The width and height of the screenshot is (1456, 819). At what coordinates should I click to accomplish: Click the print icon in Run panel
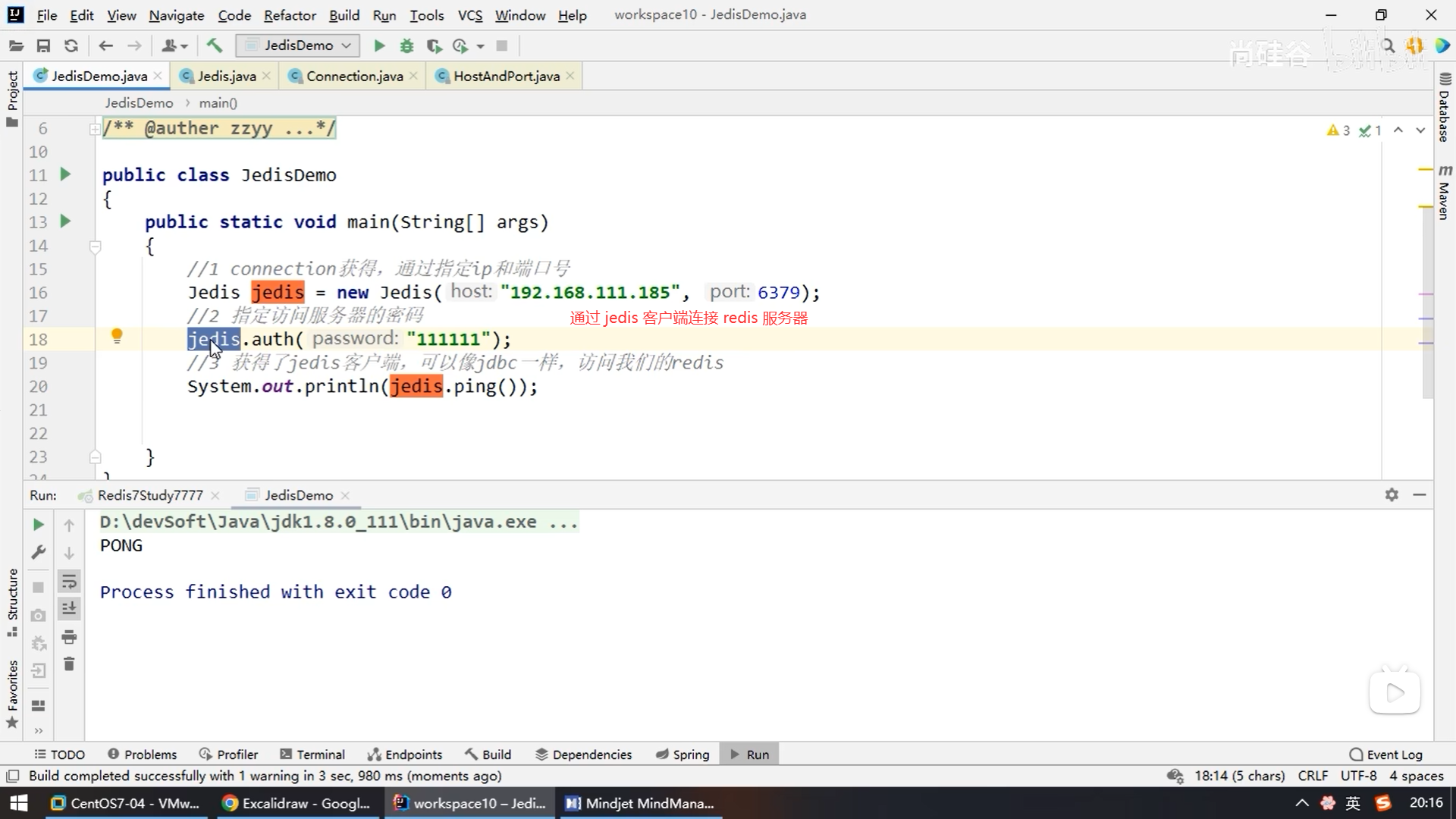[69, 636]
